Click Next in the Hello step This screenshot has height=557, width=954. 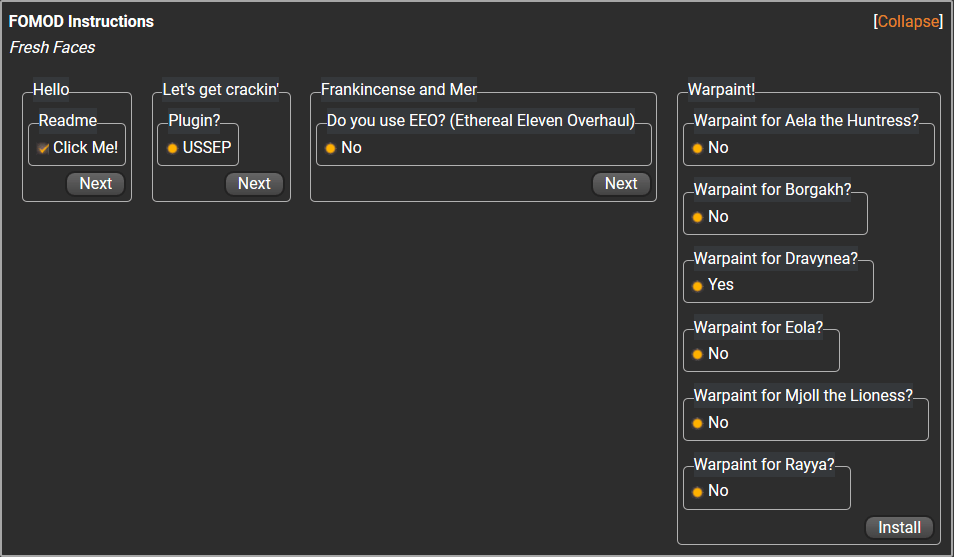[x=96, y=184]
